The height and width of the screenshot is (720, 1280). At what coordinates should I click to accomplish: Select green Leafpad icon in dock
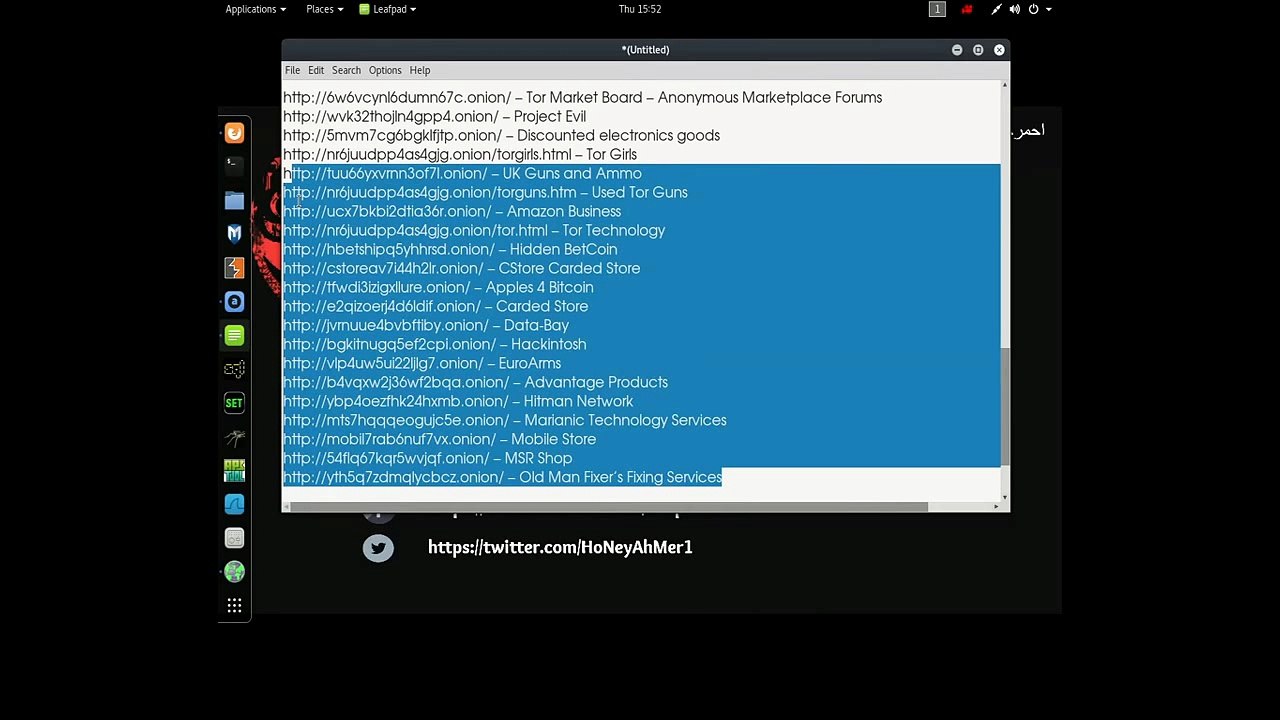pos(234,335)
